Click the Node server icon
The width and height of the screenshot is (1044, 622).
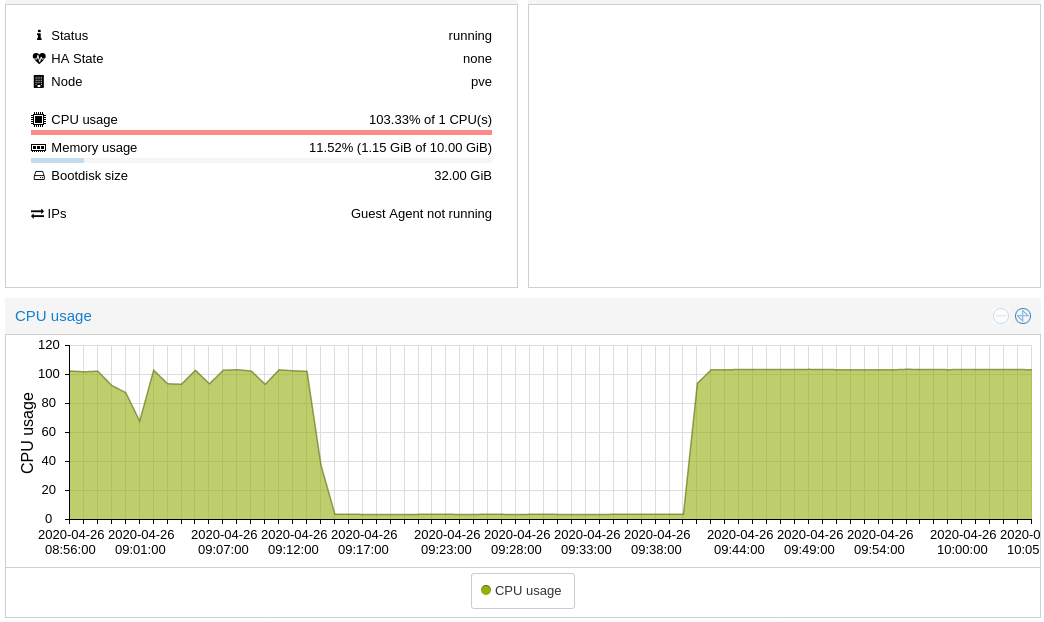(x=39, y=81)
